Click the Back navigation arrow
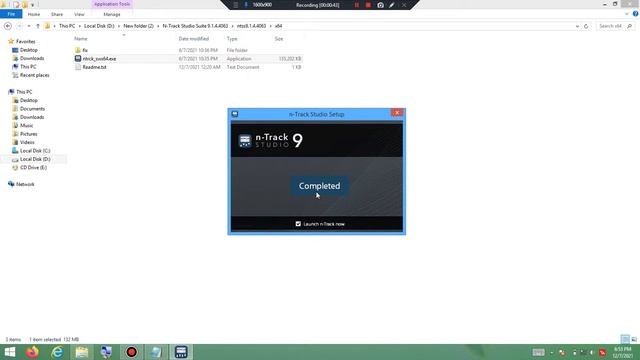This screenshot has width=640, height=360. (8, 26)
